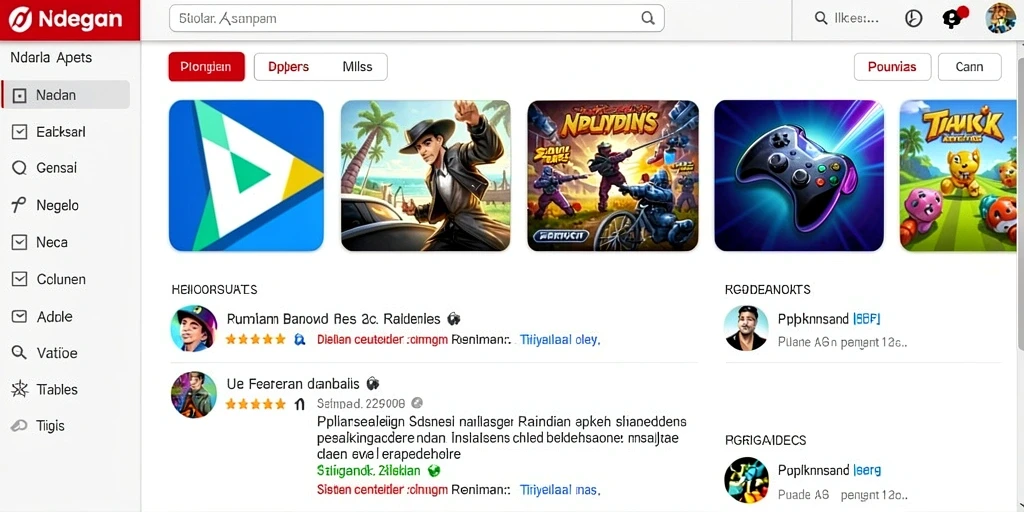
Task: Click the blue icon after Rumiam's star rating
Action: tap(300, 340)
